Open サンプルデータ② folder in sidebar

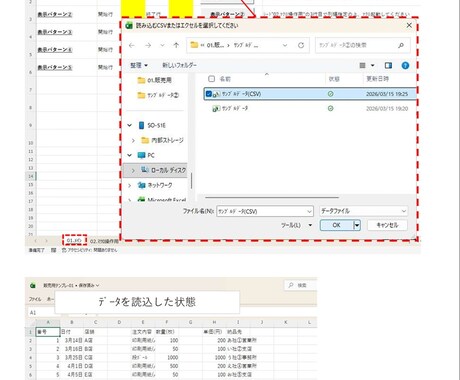click(x=158, y=95)
